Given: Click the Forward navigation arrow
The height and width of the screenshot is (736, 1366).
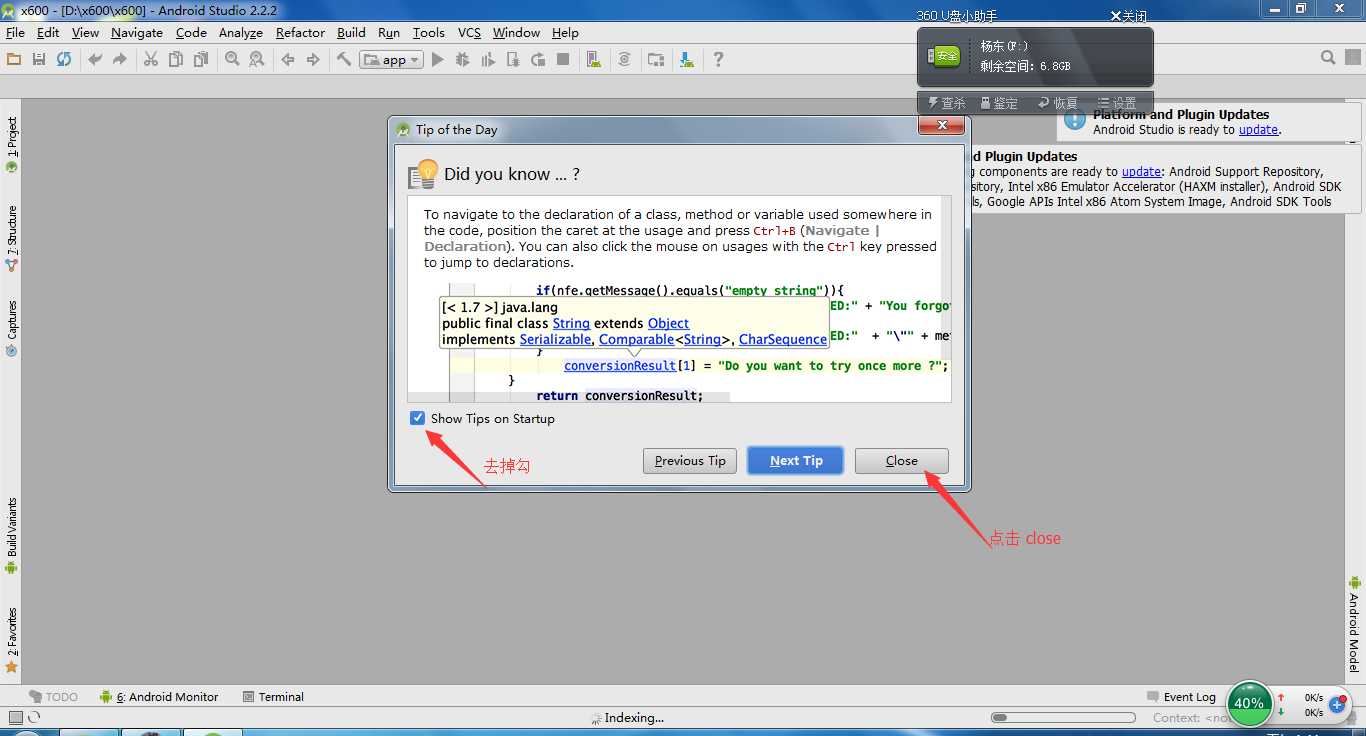Looking at the screenshot, I should click(313, 59).
